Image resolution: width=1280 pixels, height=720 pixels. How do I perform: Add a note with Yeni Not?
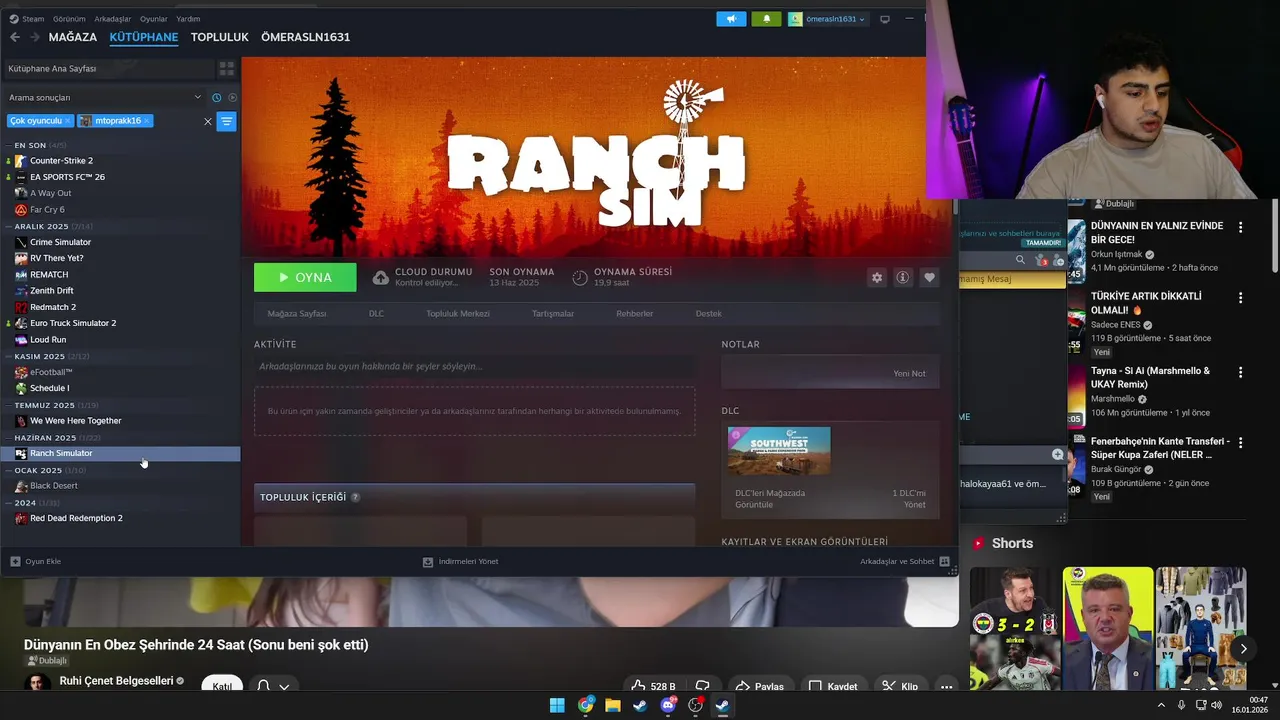click(x=909, y=373)
